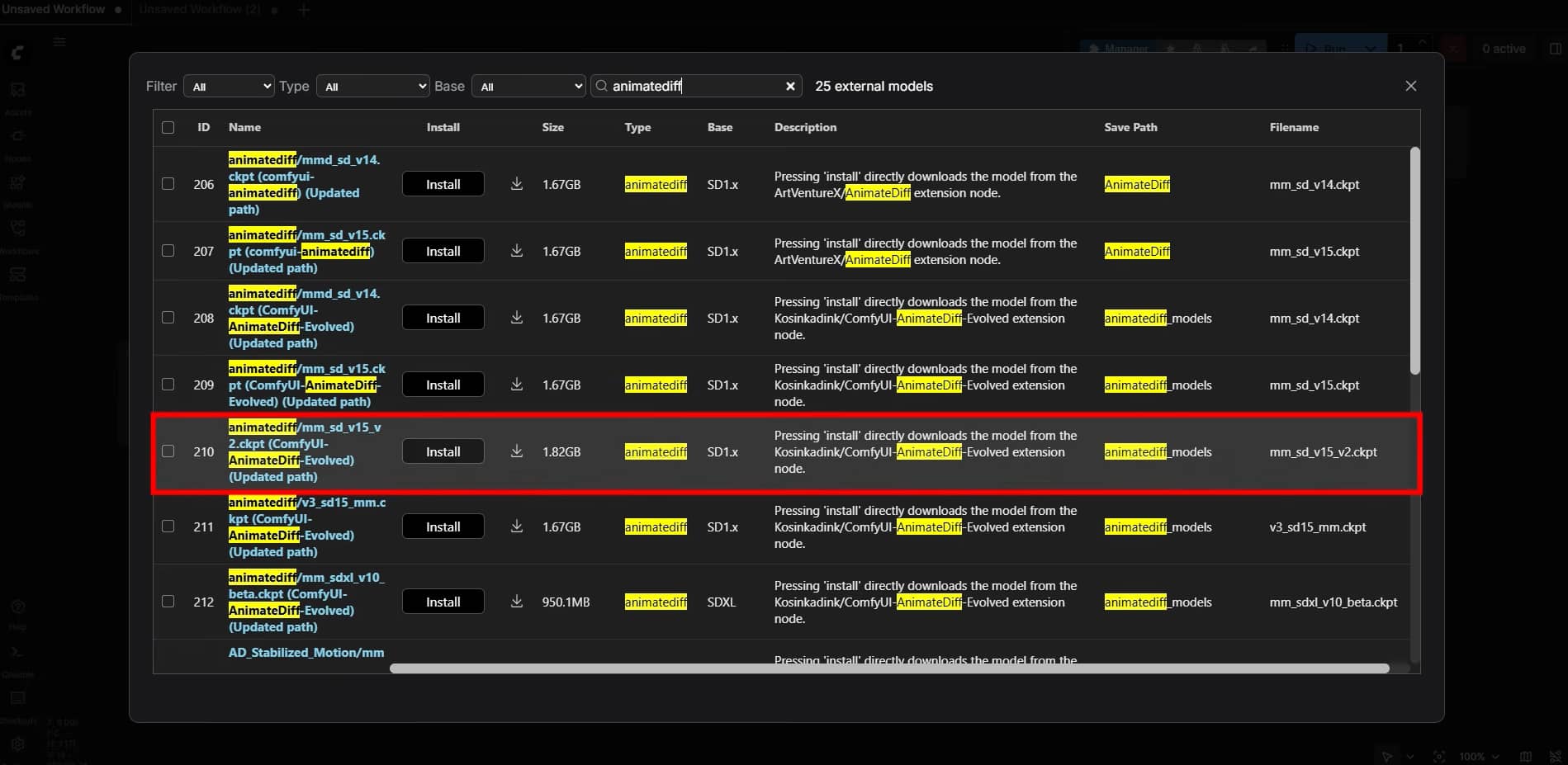1568x765 pixels.
Task: Open the Type dropdown
Action: (372, 86)
